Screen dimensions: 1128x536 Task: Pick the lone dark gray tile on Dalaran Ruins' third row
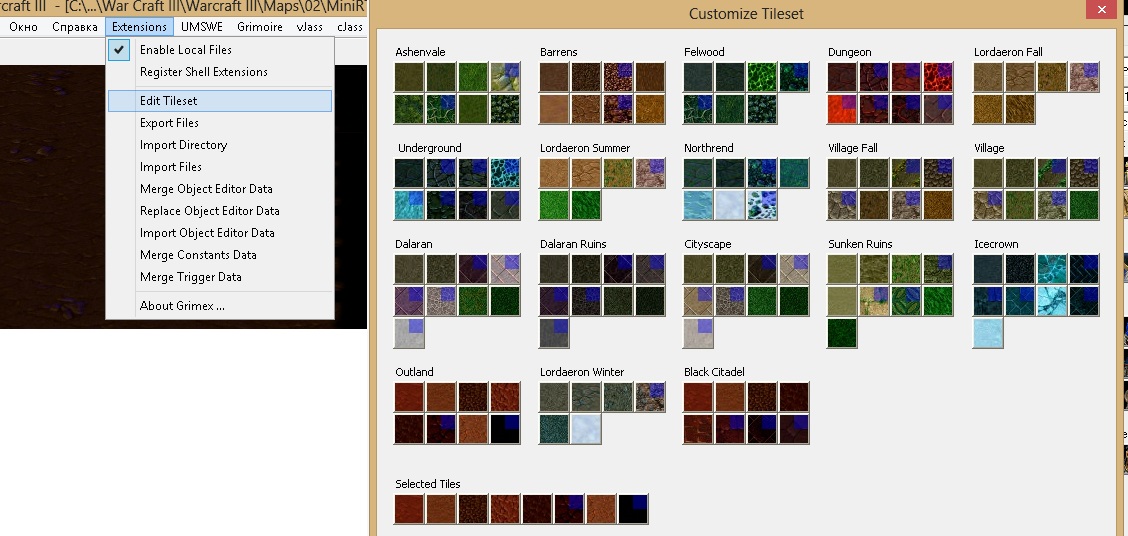point(555,333)
